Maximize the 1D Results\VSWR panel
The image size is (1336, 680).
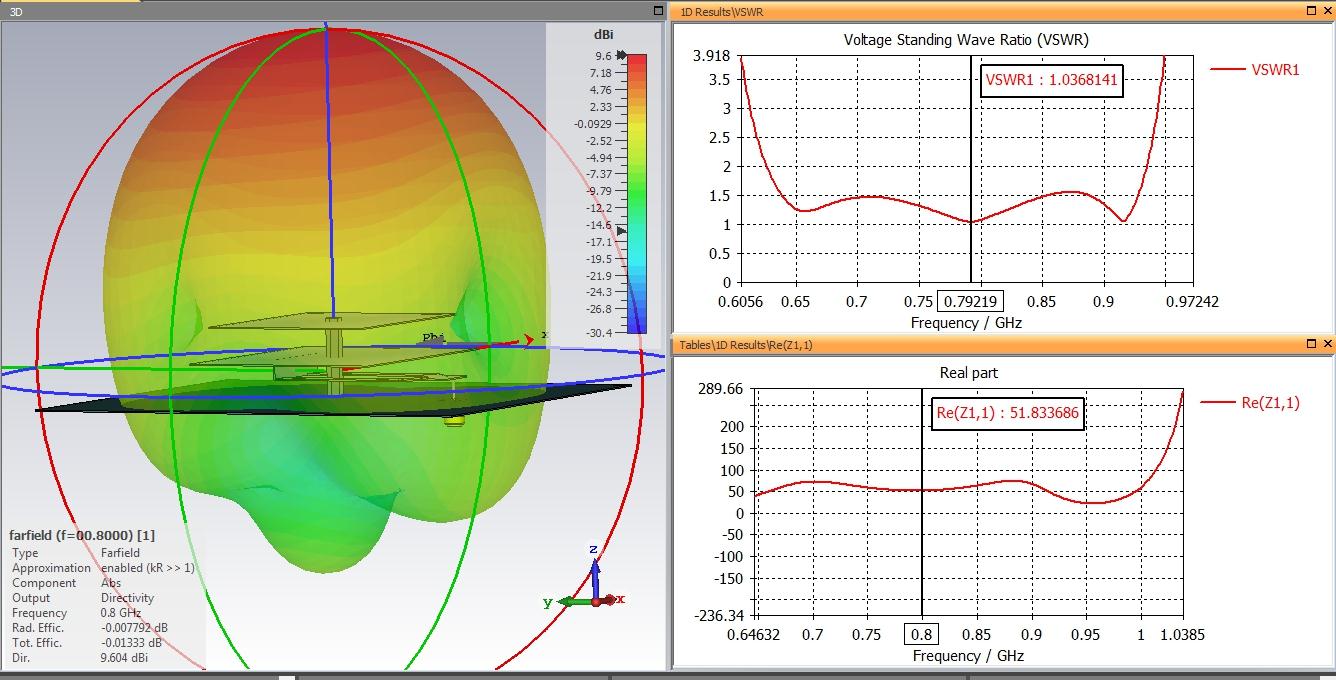1312,11
